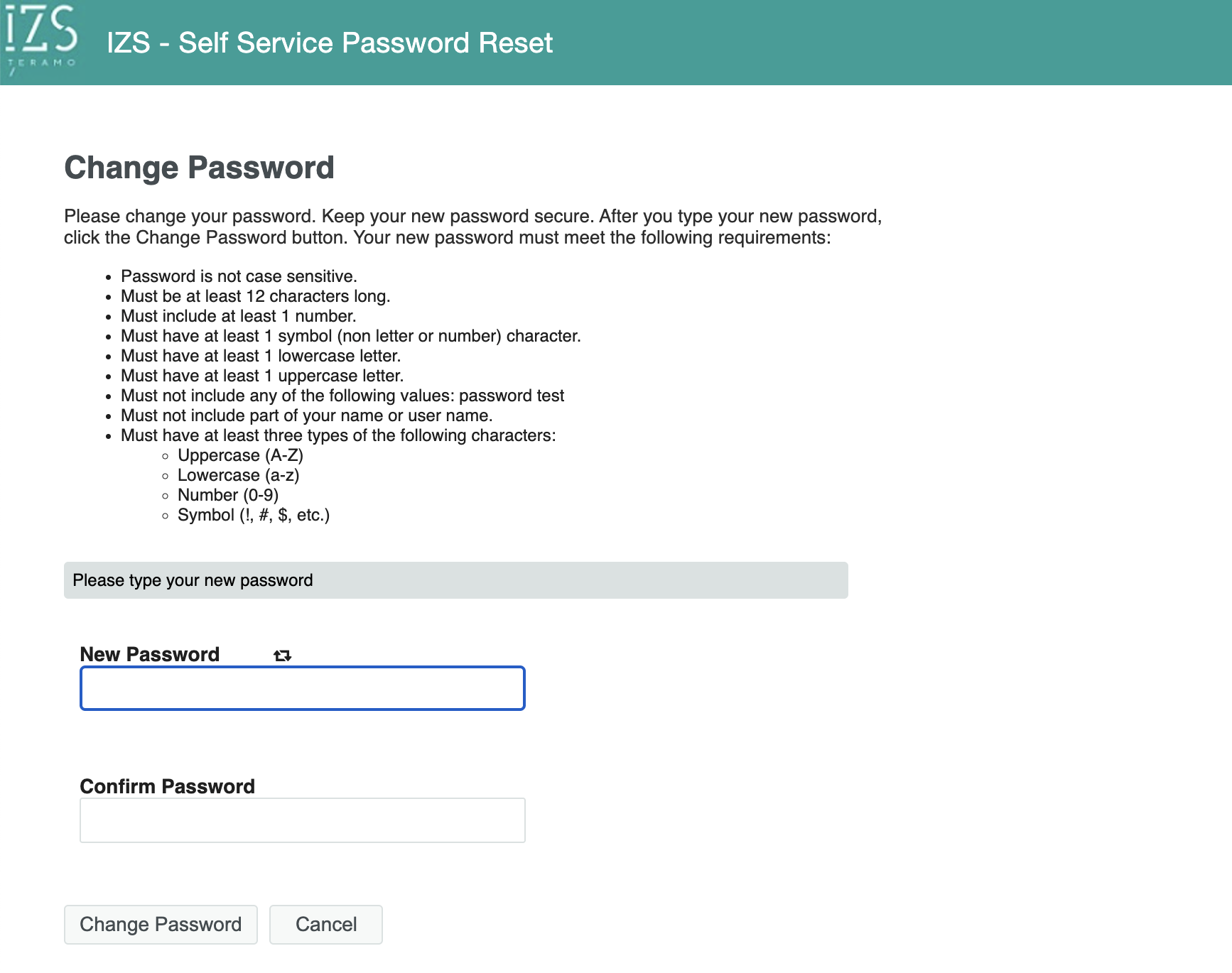Click the Confirm Password label

tap(167, 786)
